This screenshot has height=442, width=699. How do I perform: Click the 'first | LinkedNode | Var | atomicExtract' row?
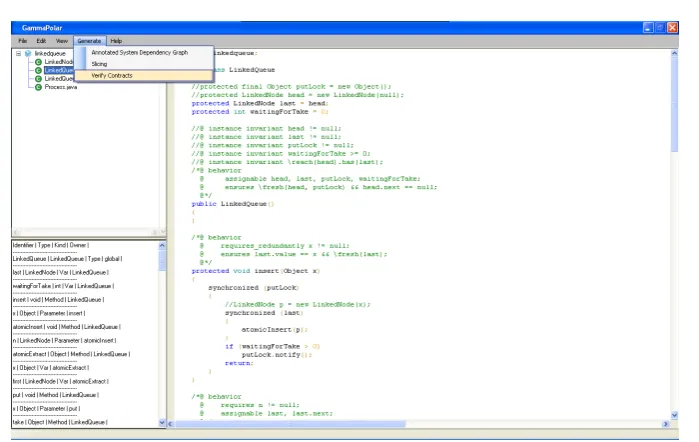point(61,382)
